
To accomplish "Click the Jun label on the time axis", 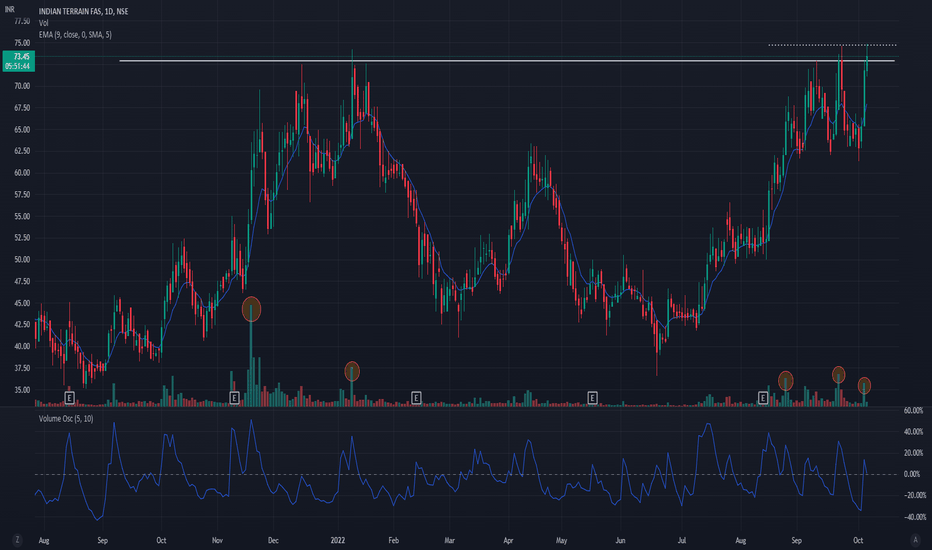I will 620,540.
